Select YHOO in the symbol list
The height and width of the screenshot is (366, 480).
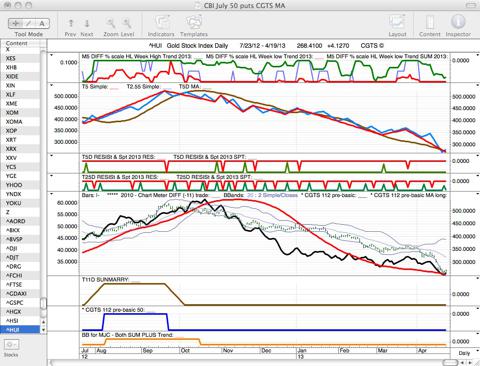click(21, 185)
